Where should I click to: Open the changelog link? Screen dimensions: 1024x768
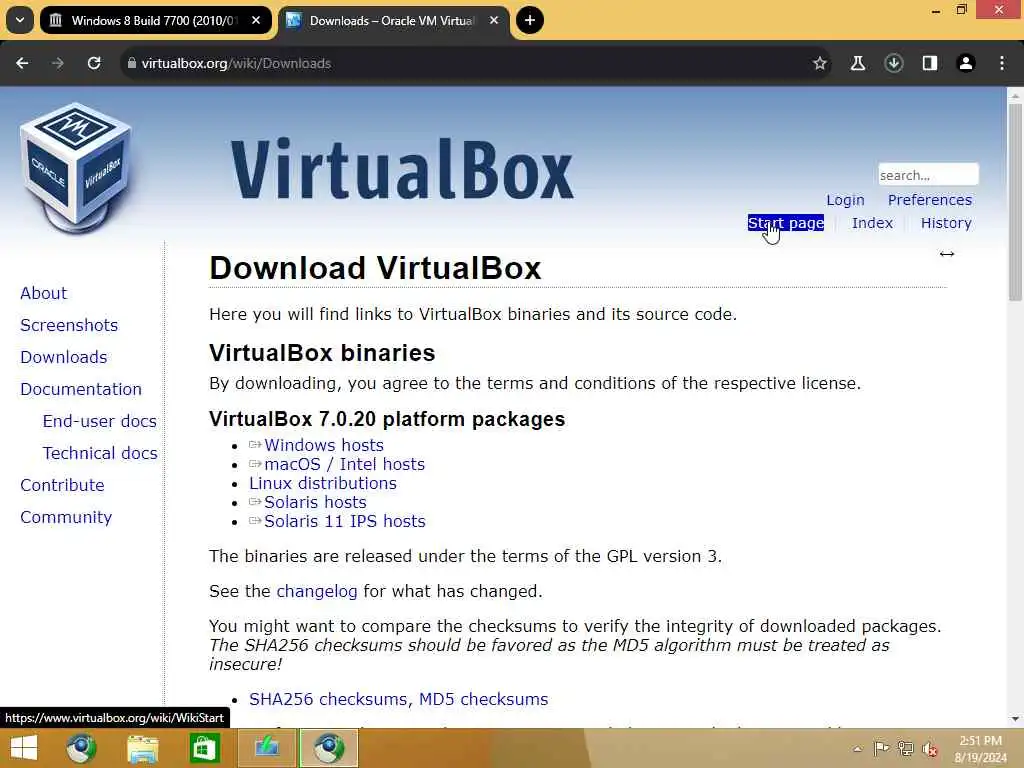(x=317, y=592)
